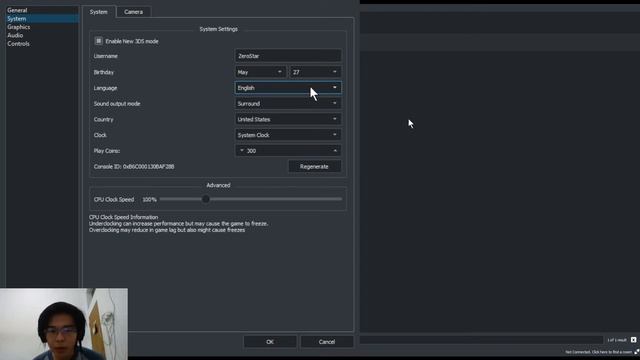The width and height of the screenshot is (640, 360).
Task: Click Not Connected status to find a room
Action: [599, 352]
